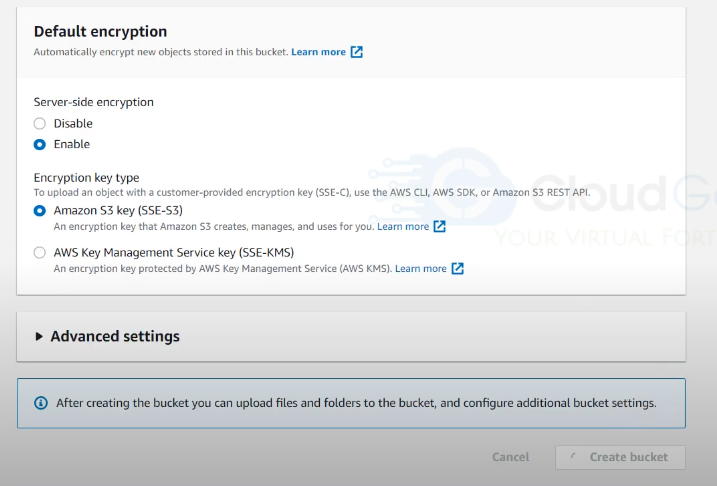Open external link icon beside default encryption Learn more
This screenshot has width=717, height=486.
(357, 52)
